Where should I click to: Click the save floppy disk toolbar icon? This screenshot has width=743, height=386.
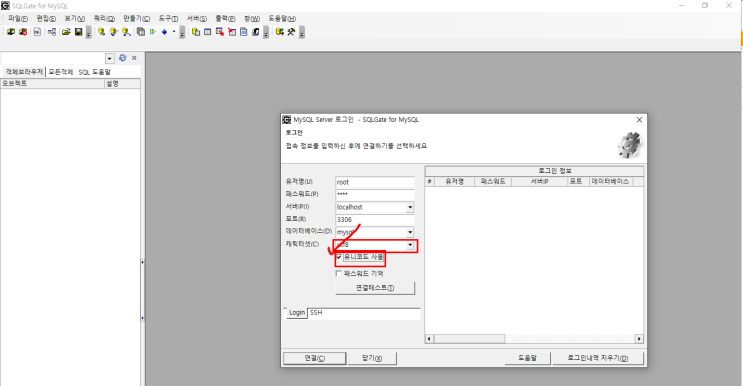[x=79, y=32]
